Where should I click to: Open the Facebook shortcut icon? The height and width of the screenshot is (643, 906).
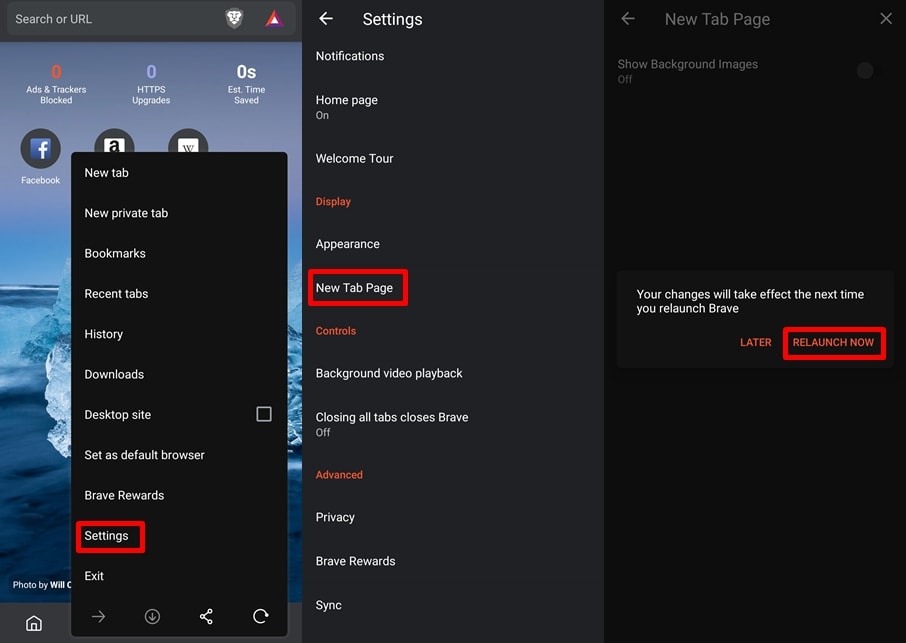pyautogui.click(x=40, y=148)
